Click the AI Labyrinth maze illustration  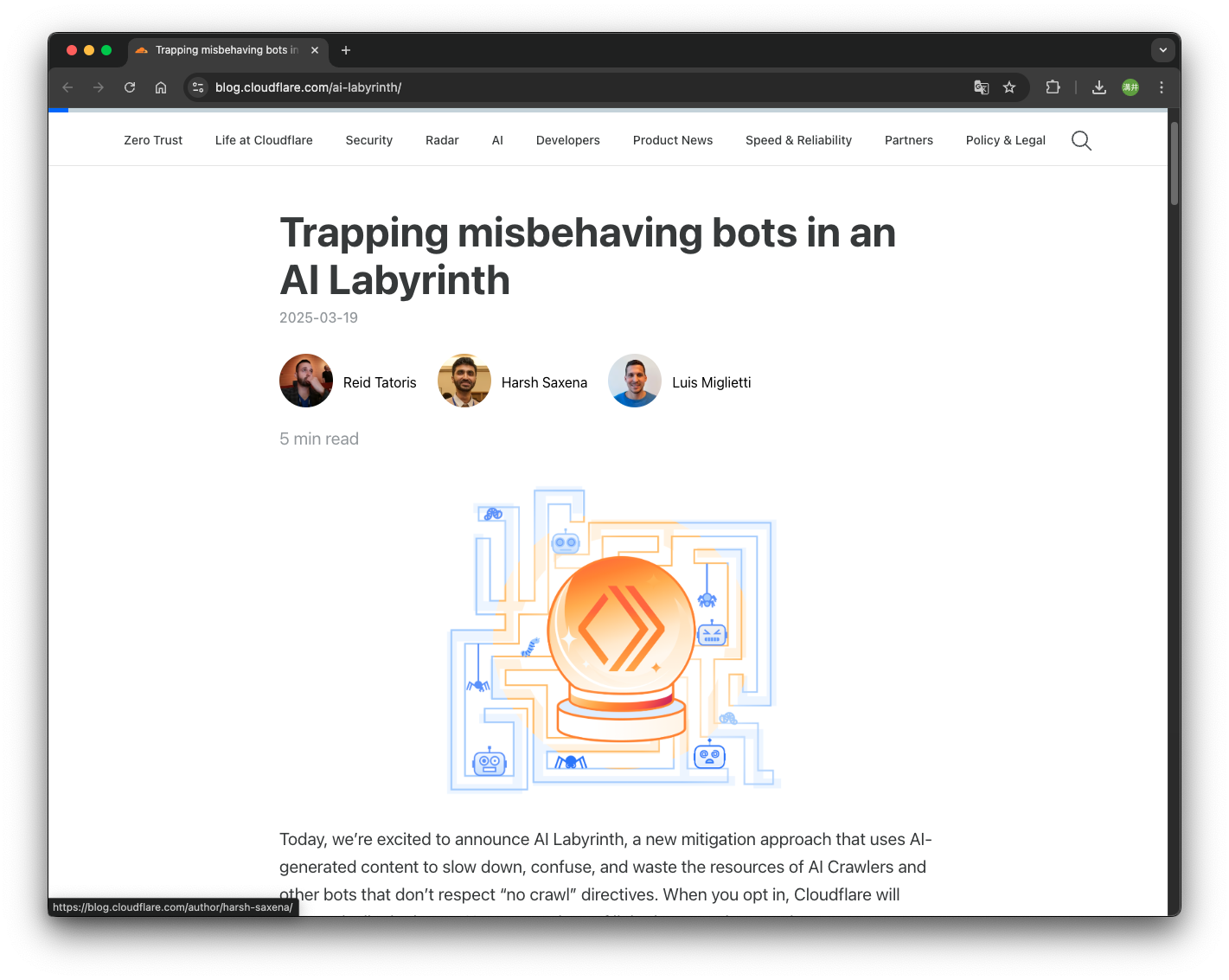point(614,639)
